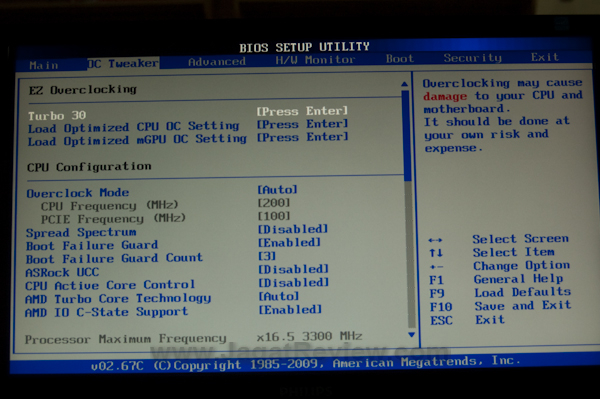Image resolution: width=600 pixels, height=399 pixels.
Task: Select Load Optimized mGPU OC Setting
Action: click(x=137, y=140)
